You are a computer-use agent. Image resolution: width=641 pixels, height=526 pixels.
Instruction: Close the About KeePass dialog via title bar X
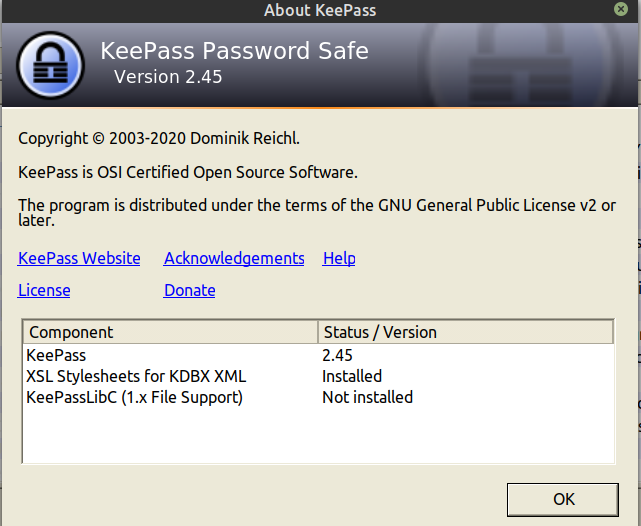tap(621, 9)
